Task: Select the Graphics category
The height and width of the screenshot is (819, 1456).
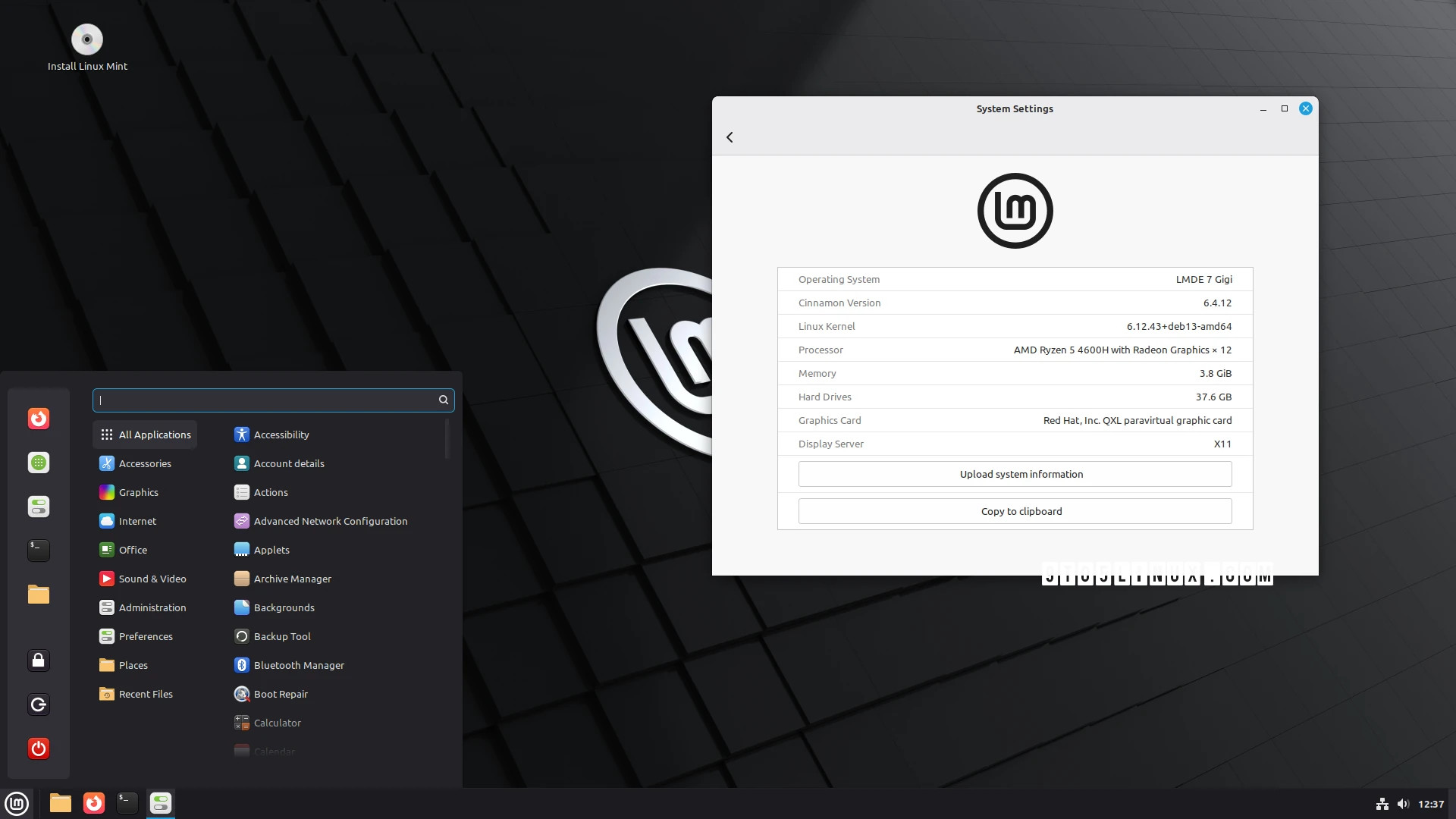Action: [x=139, y=492]
